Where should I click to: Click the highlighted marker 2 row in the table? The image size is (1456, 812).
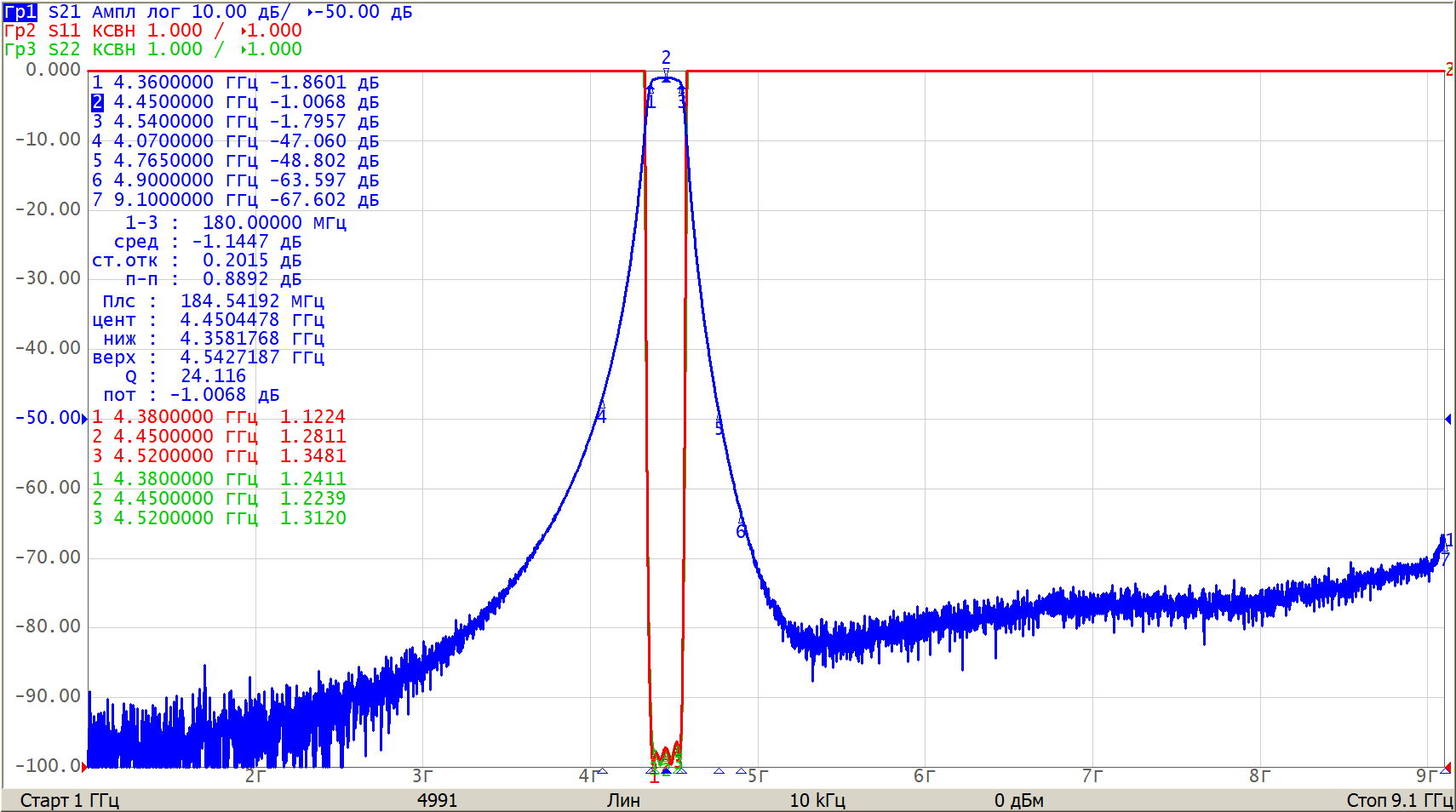(235, 102)
